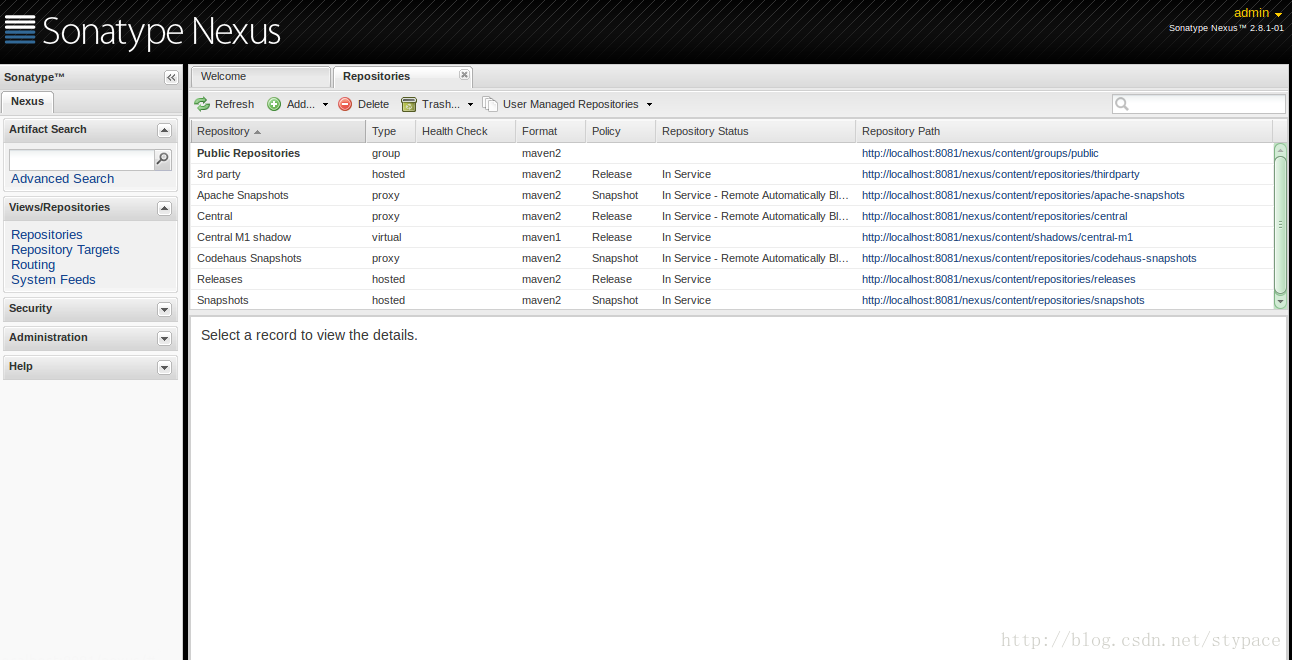
Task: Sort by the Format column header
Action: [551, 131]
